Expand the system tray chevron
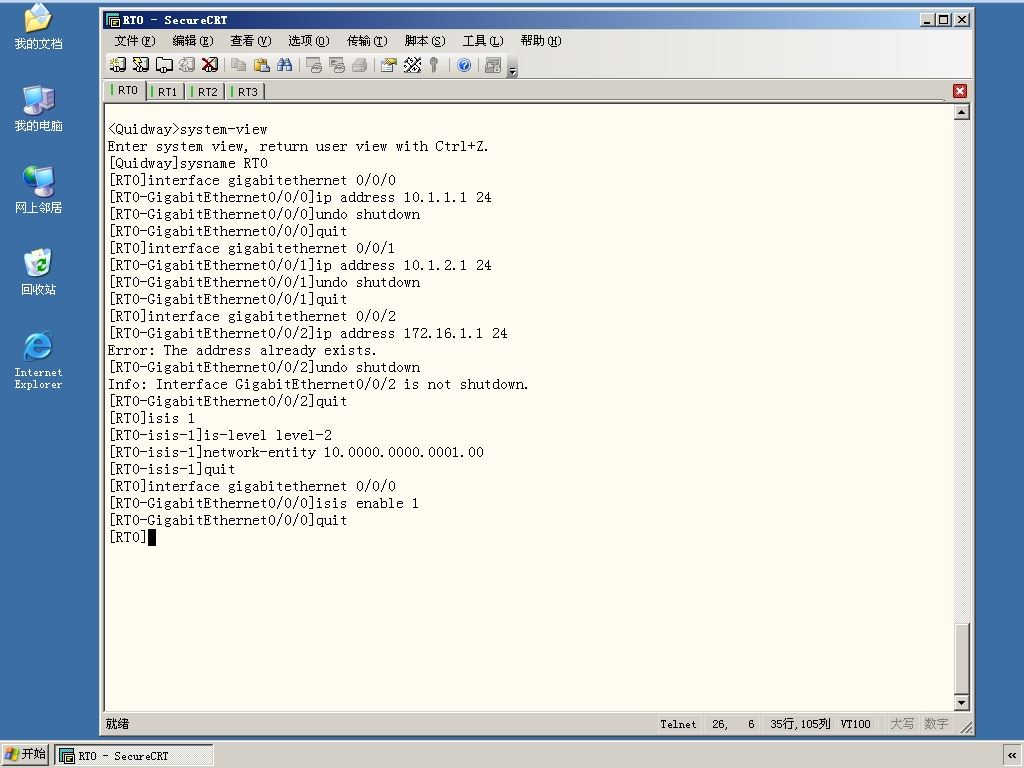This screenshot has height=768, width=1024. point(1012,756)
